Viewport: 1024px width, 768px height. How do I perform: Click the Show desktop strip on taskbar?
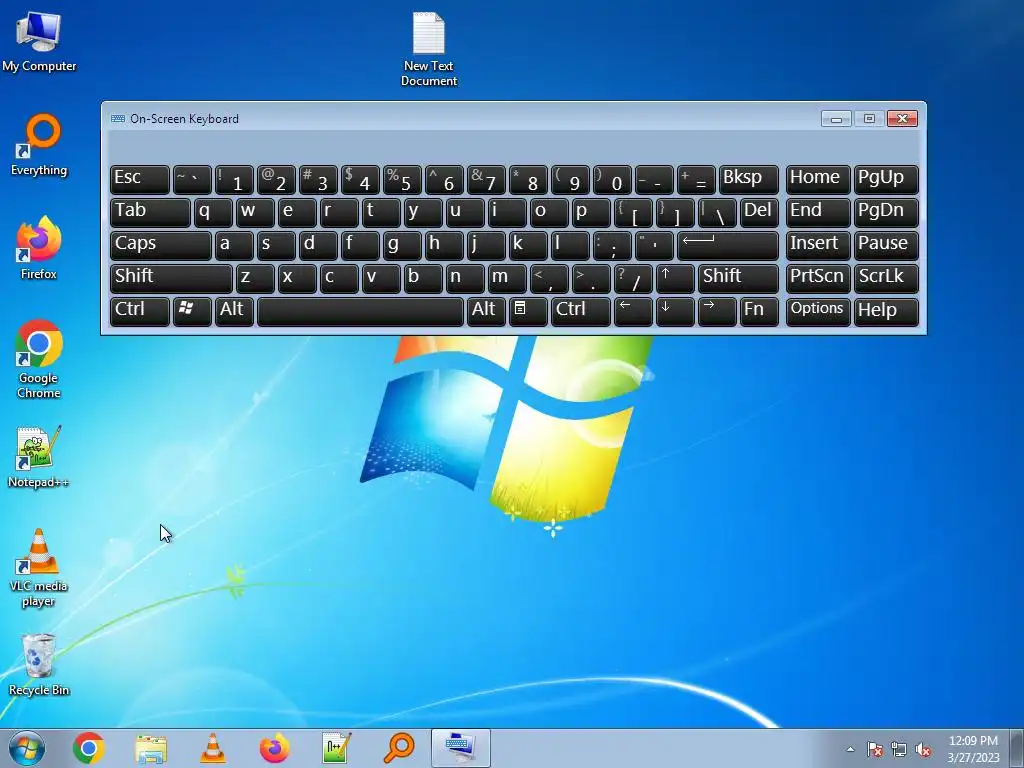pyautogui.click(x=1017, y=748)
